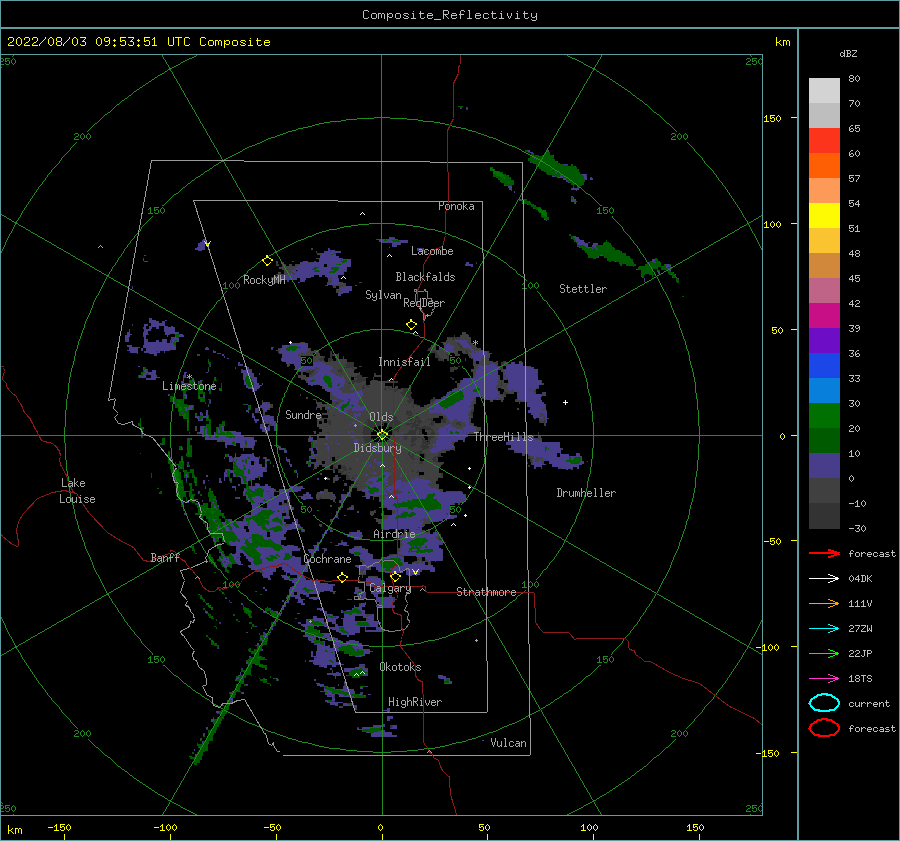Viewport: 900px width, 841px height.
Task: Pick the magenta 18TS arrow icon
Action: click(824, 679)
